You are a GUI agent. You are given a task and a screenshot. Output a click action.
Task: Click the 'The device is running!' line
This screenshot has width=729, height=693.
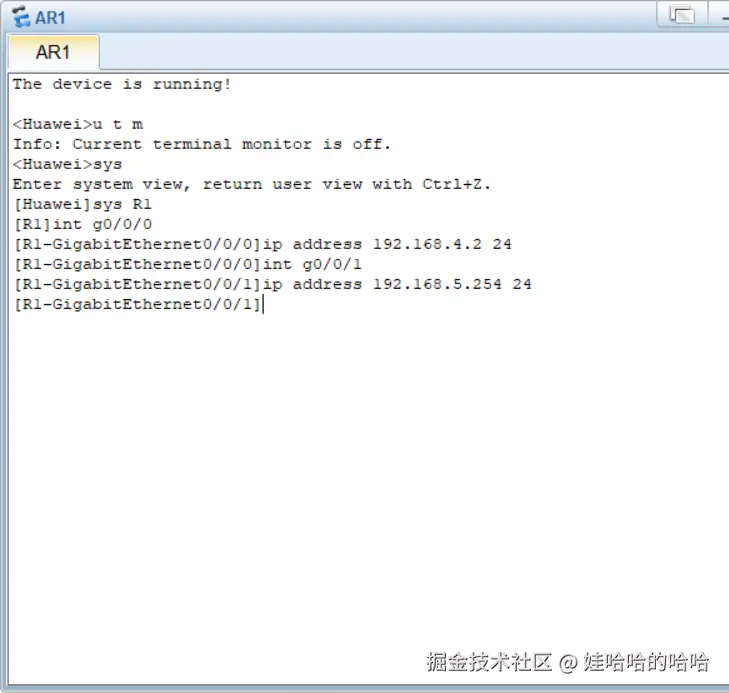click(x=122, y=84)
